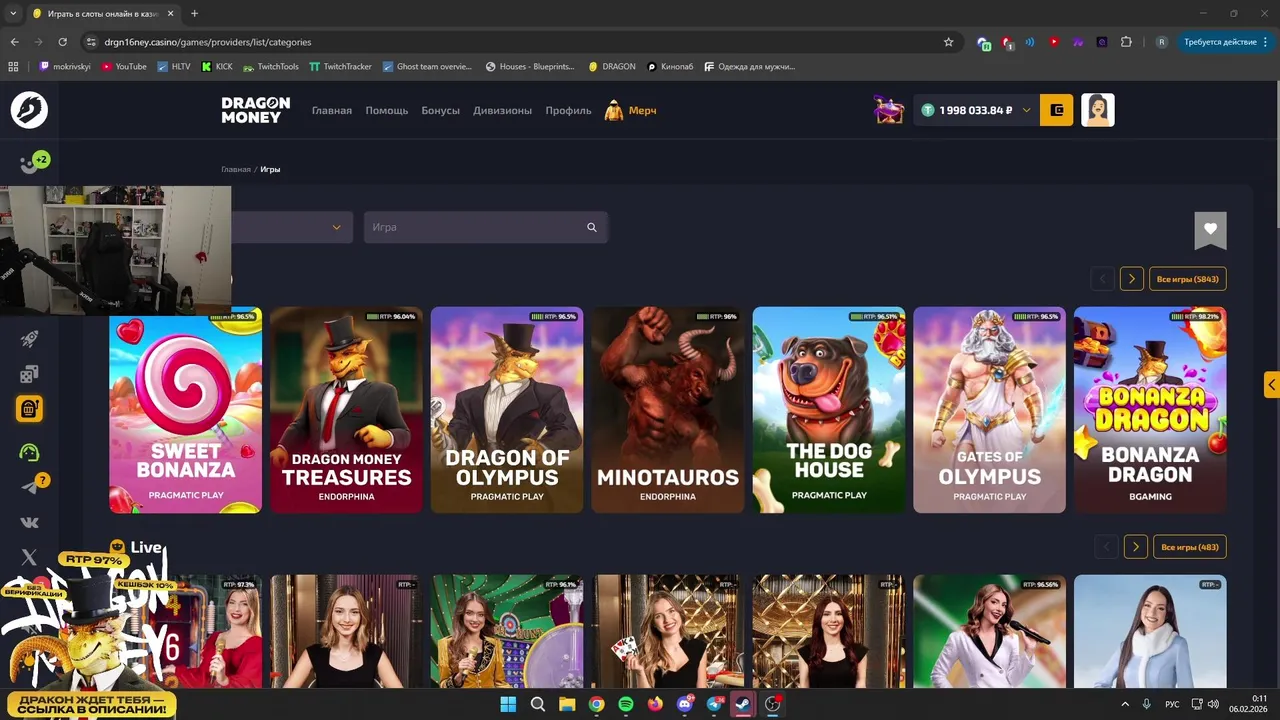Screen dimensions: 1280x720
Task: Open the HLTV bookmark
Action: pyautogui.click(x=174, y=67)
